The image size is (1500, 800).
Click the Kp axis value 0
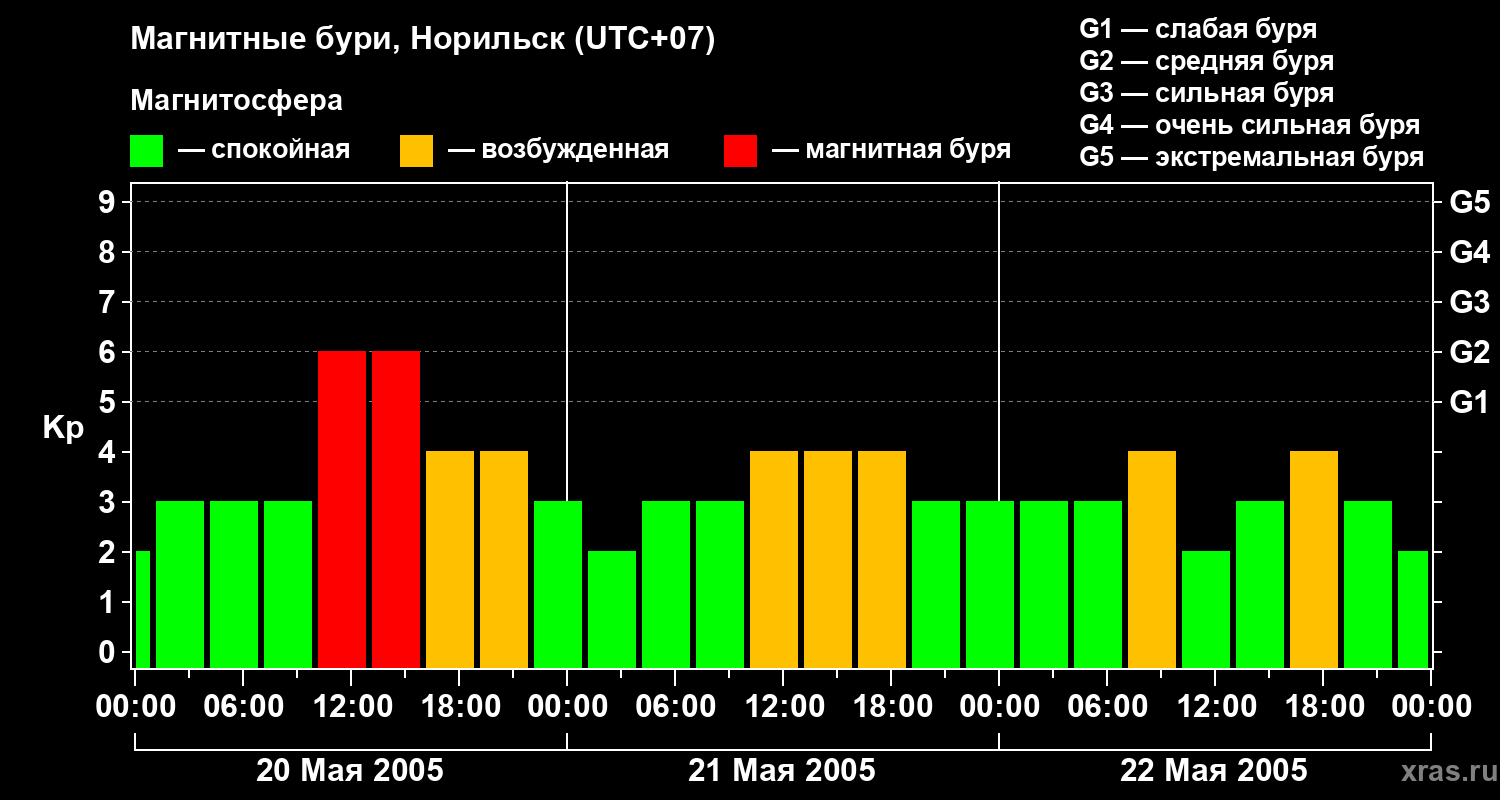[109, 652]
